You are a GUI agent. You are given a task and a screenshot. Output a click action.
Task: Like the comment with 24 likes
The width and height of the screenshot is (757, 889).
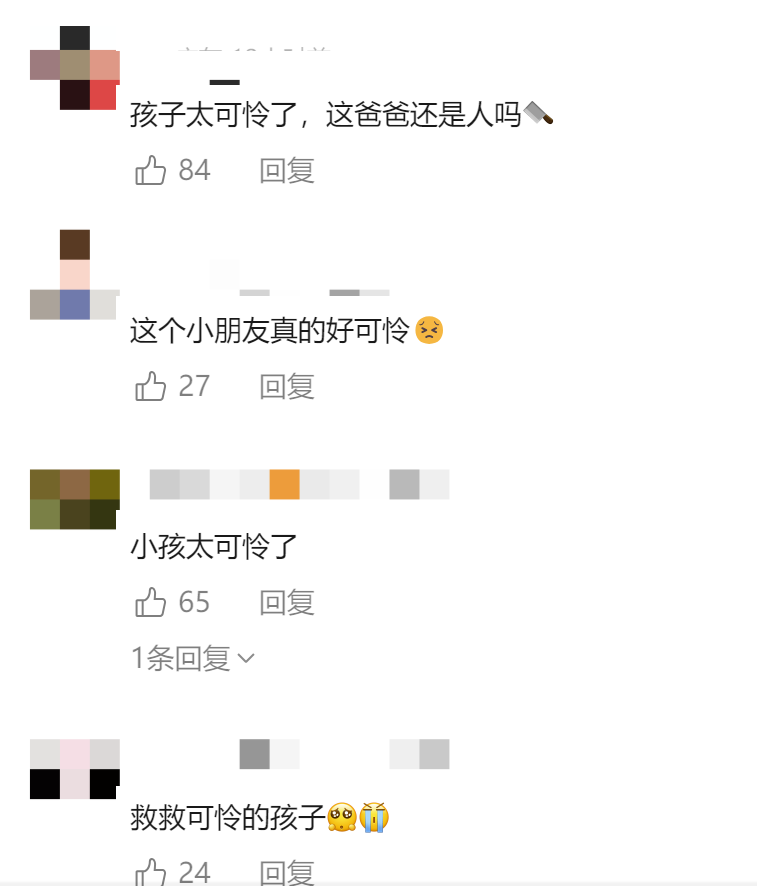(150, 872)
